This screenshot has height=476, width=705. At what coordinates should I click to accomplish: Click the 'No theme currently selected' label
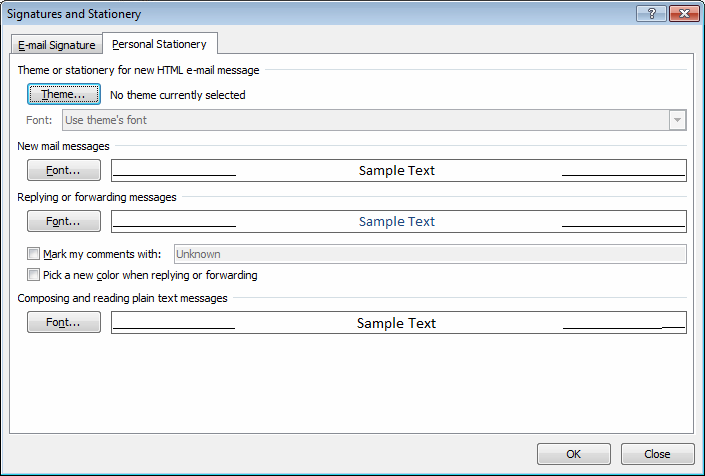[x=178, y=95]
